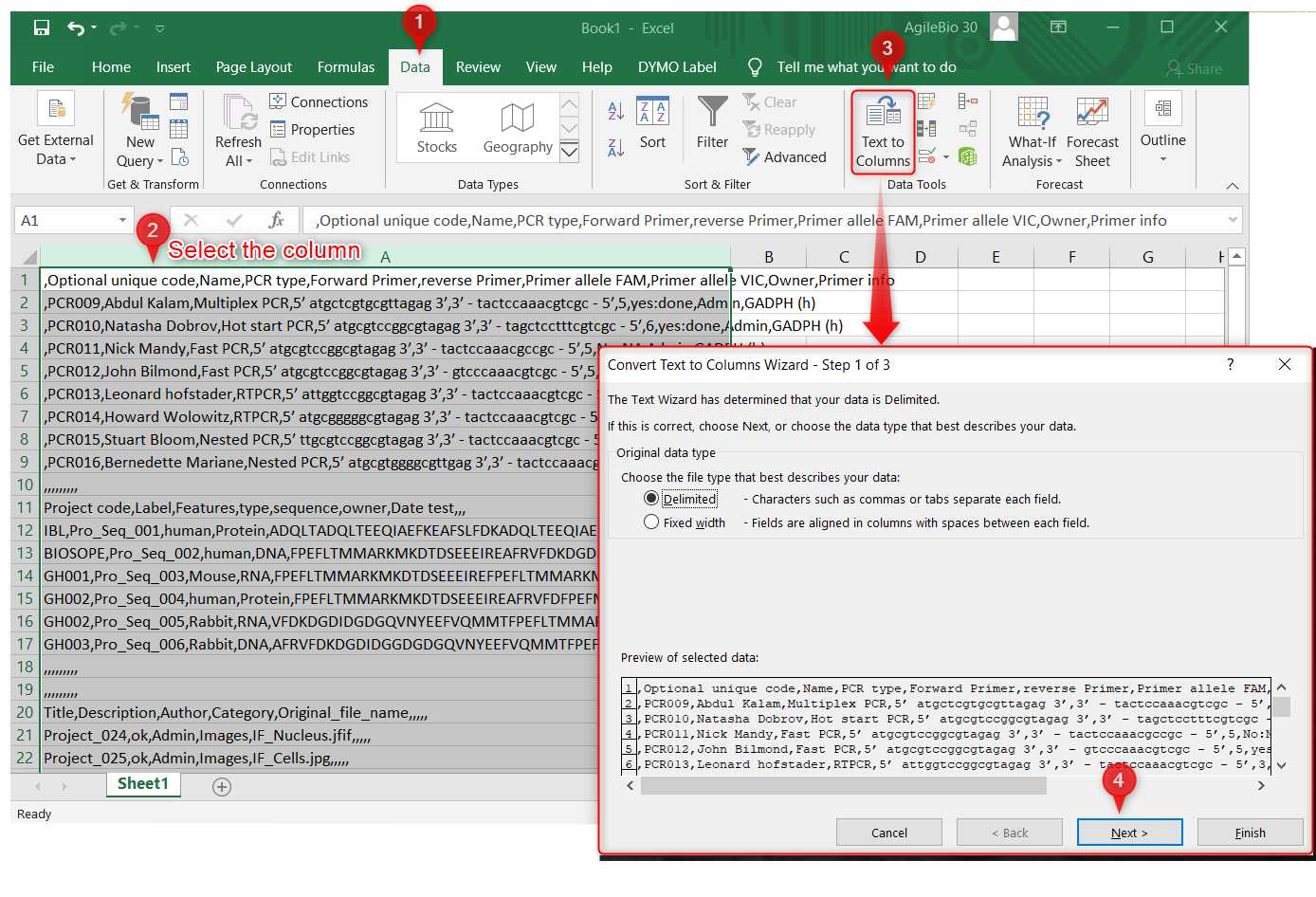Click the Flash Fill icon
Screen dimensions: 1316x897
926,101
